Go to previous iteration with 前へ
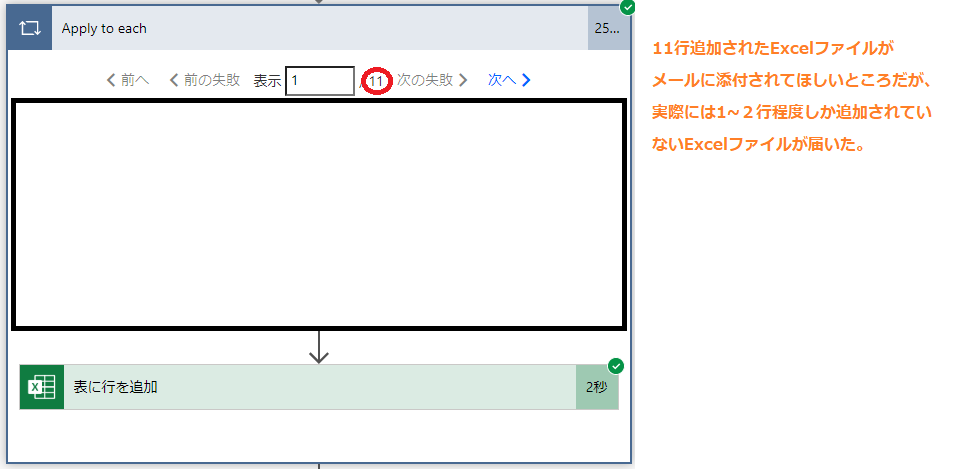The image size is (970, 469). 127,80
